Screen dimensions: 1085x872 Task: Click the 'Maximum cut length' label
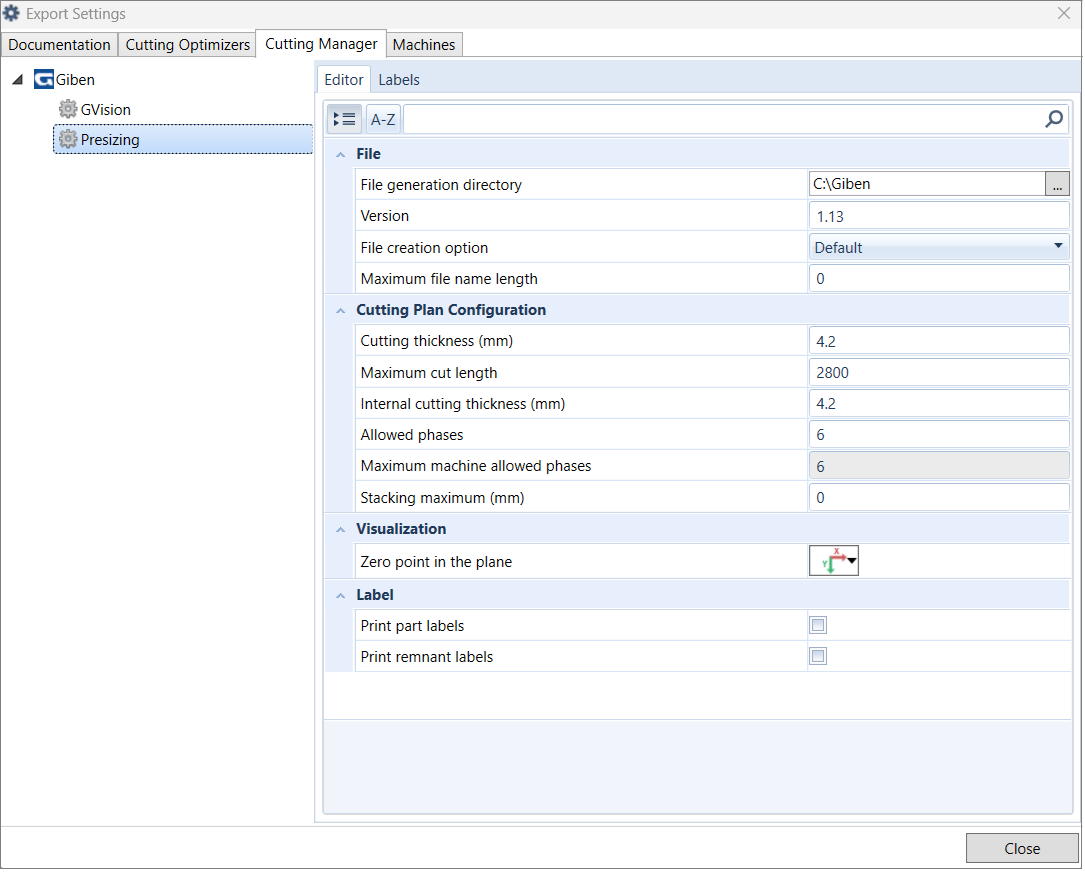click(x=429, y=373)
